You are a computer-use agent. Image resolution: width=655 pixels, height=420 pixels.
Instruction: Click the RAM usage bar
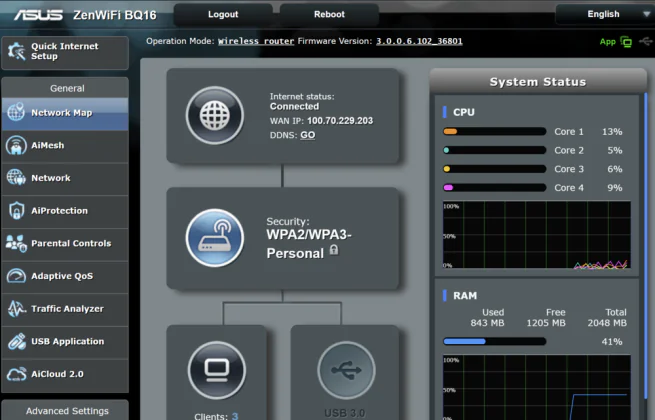(495, 341)
